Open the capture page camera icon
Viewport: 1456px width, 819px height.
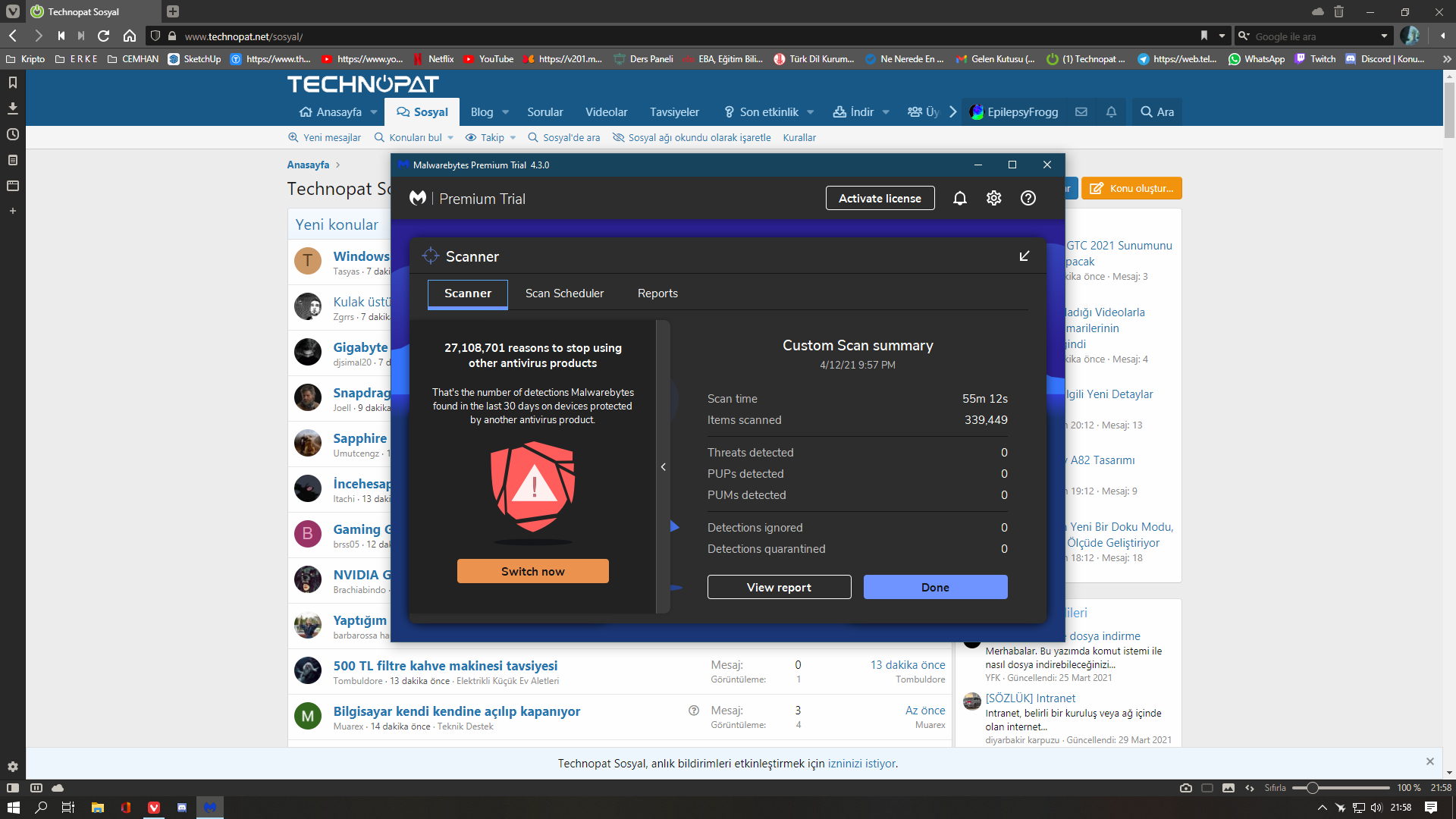1185,788
